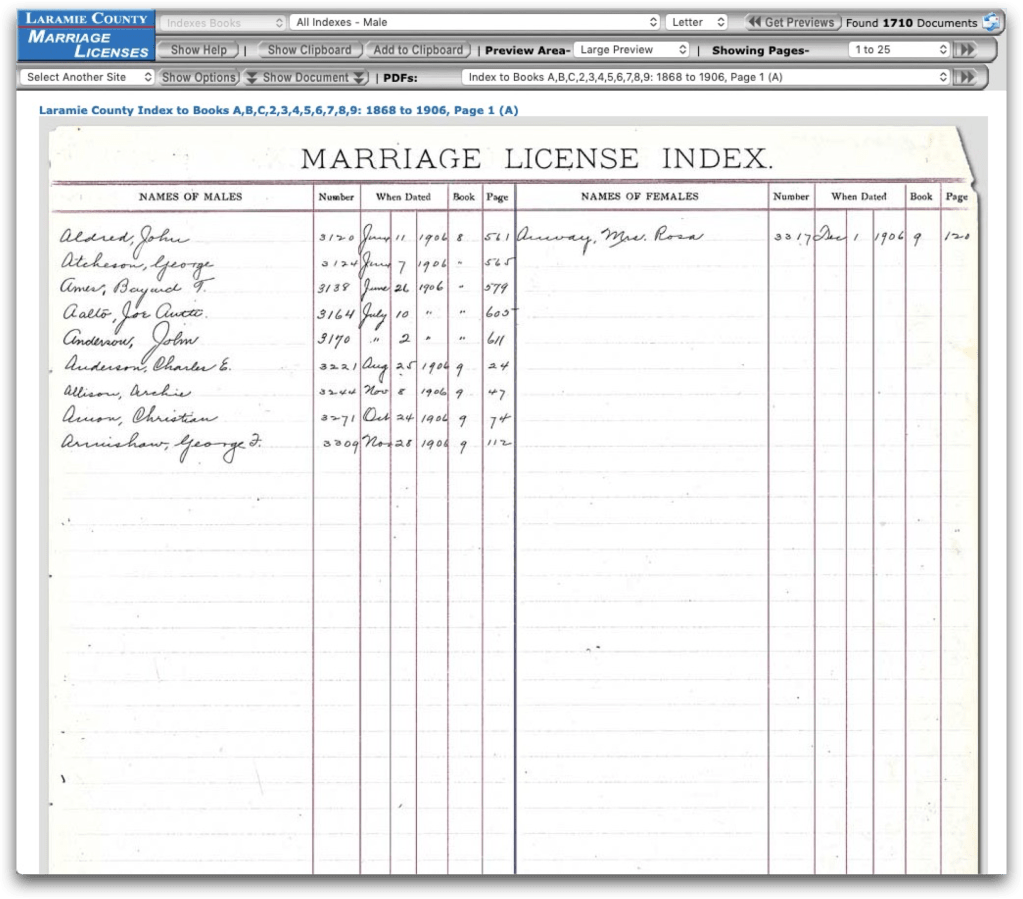The image size is (1023, 899).
Task: Open the PDFs index page dropdown
Action: [x=706, y=77]
